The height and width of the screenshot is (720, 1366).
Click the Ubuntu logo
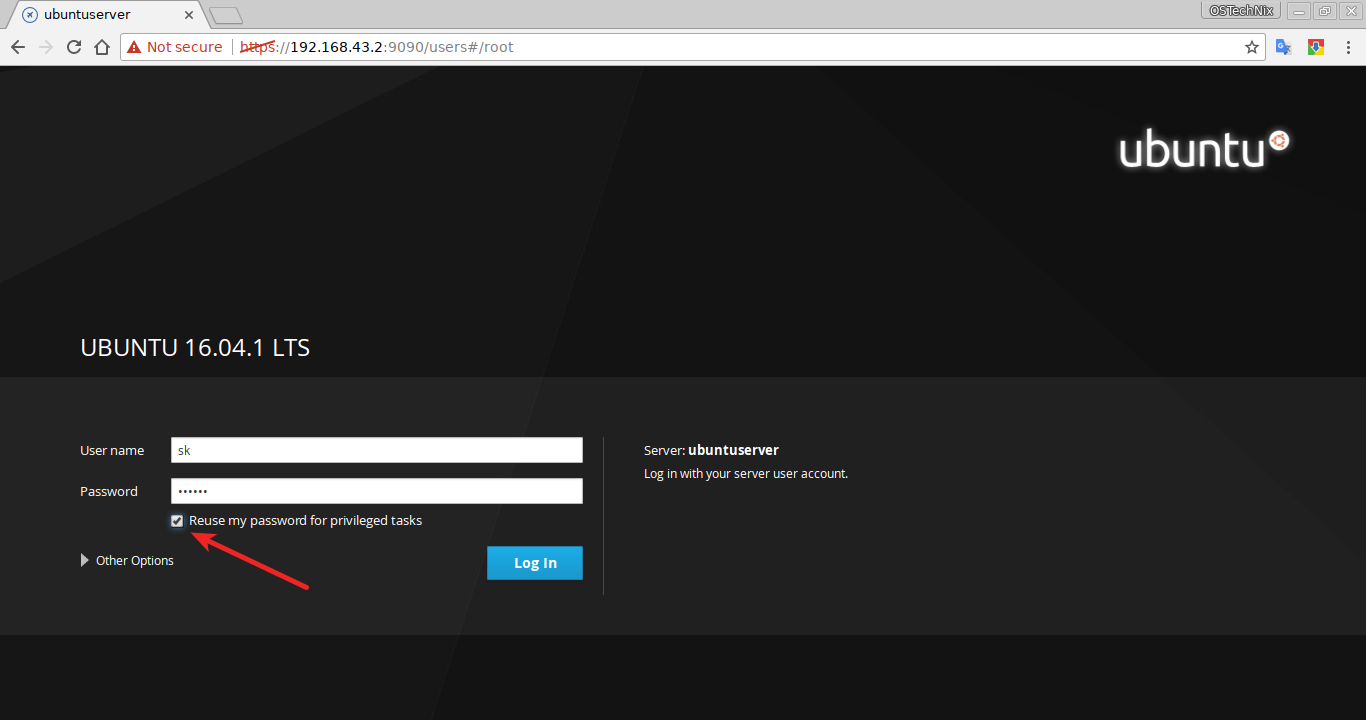[1204, 149]
